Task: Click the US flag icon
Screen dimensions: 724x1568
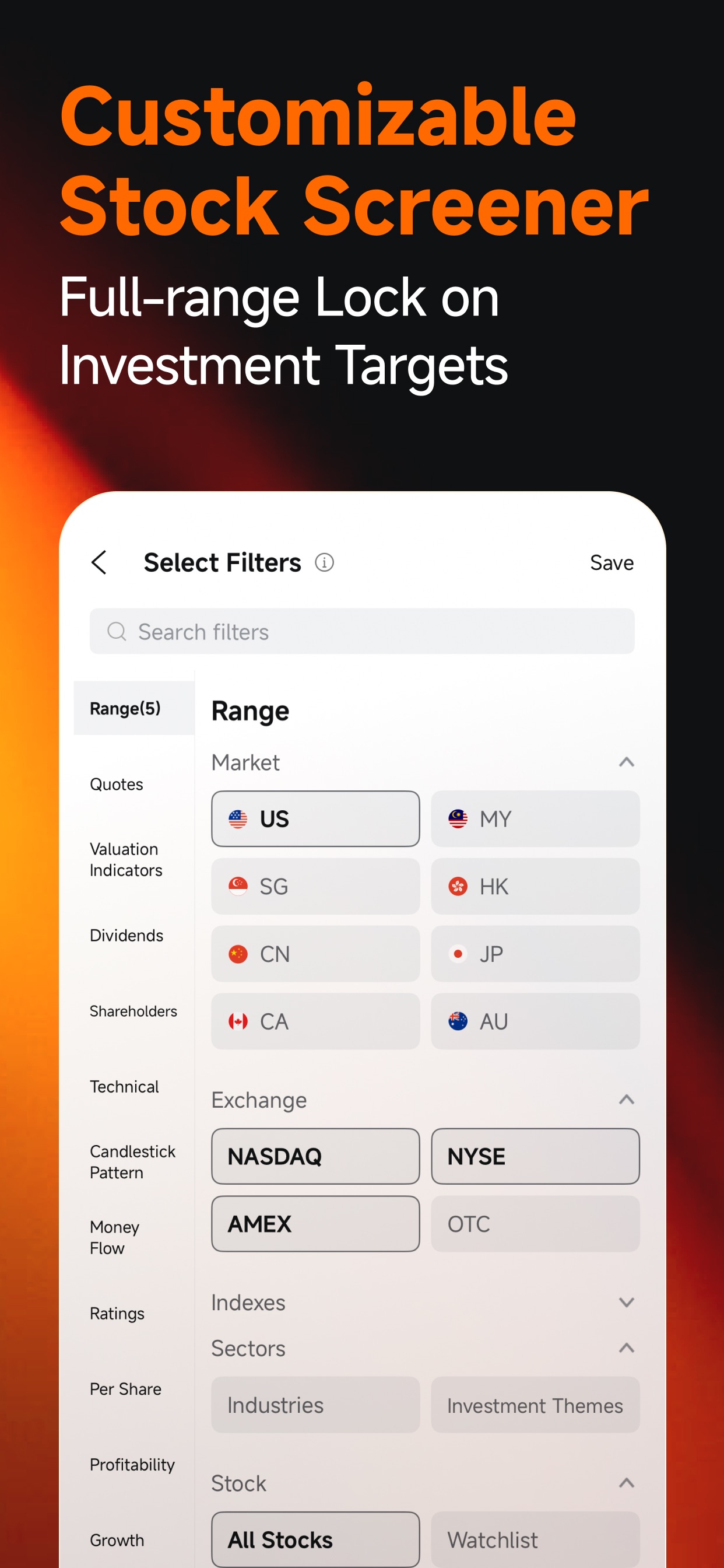Action: point(238,818)
